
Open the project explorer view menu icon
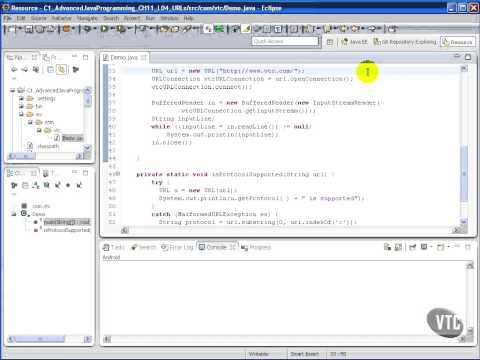coord(14,79)
